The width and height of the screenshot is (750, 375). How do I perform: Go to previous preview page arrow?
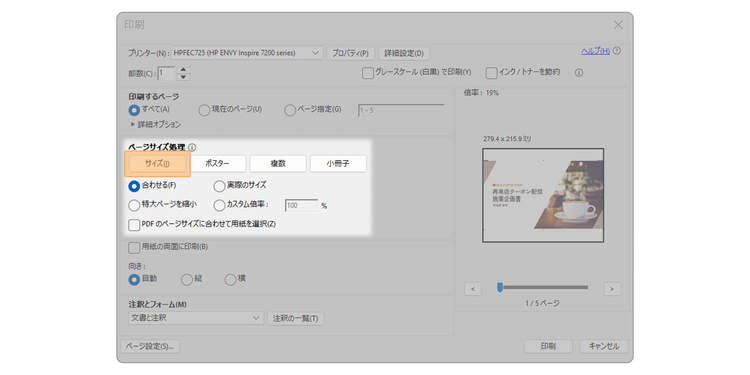point(473,289)
